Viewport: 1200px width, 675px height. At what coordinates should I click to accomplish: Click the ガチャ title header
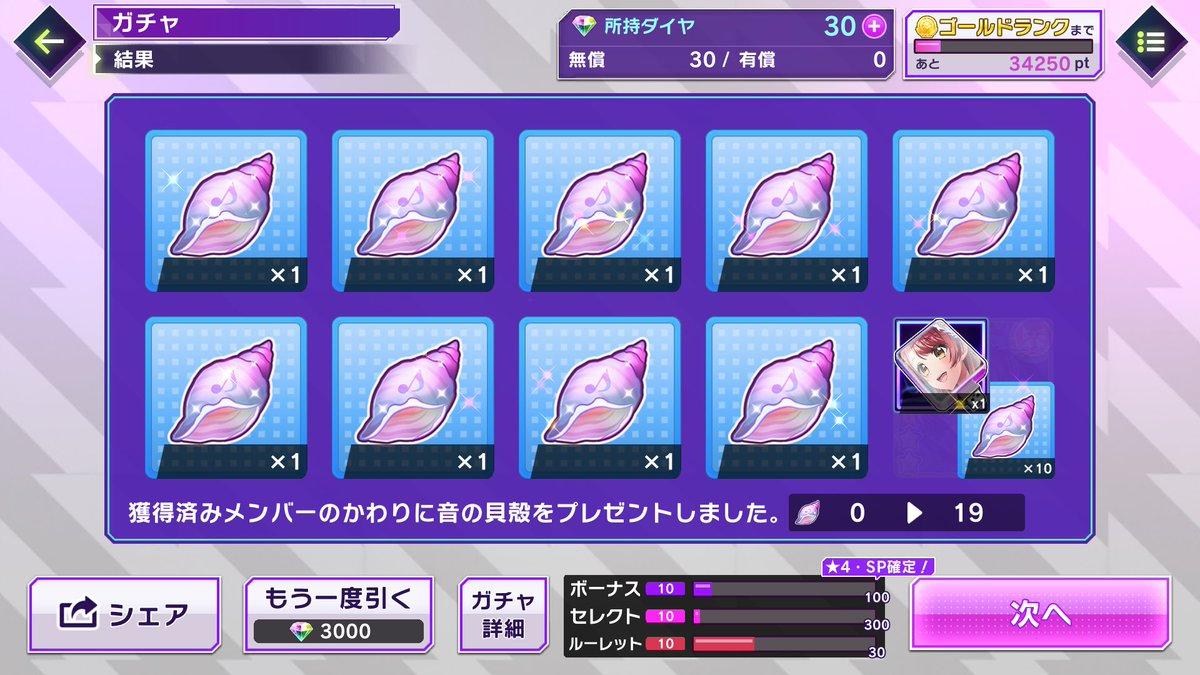click(245, 23)
